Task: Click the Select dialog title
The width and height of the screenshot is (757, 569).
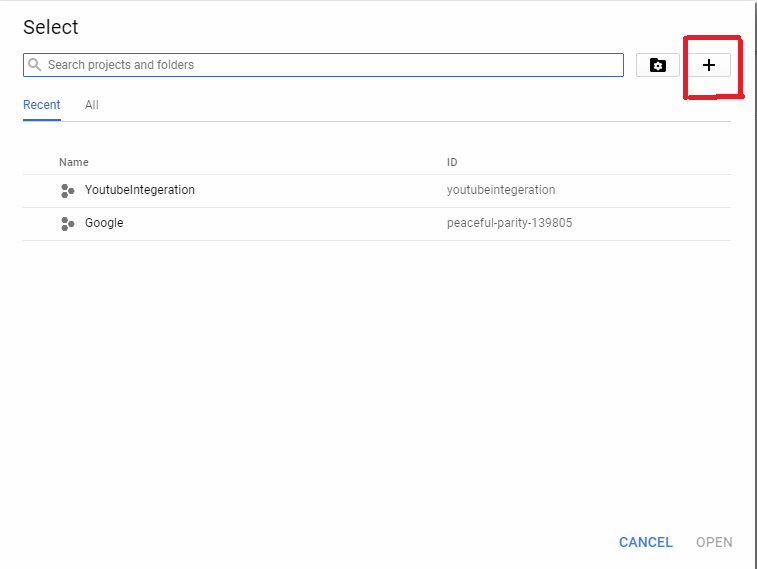Action: (x=51, y=27)
